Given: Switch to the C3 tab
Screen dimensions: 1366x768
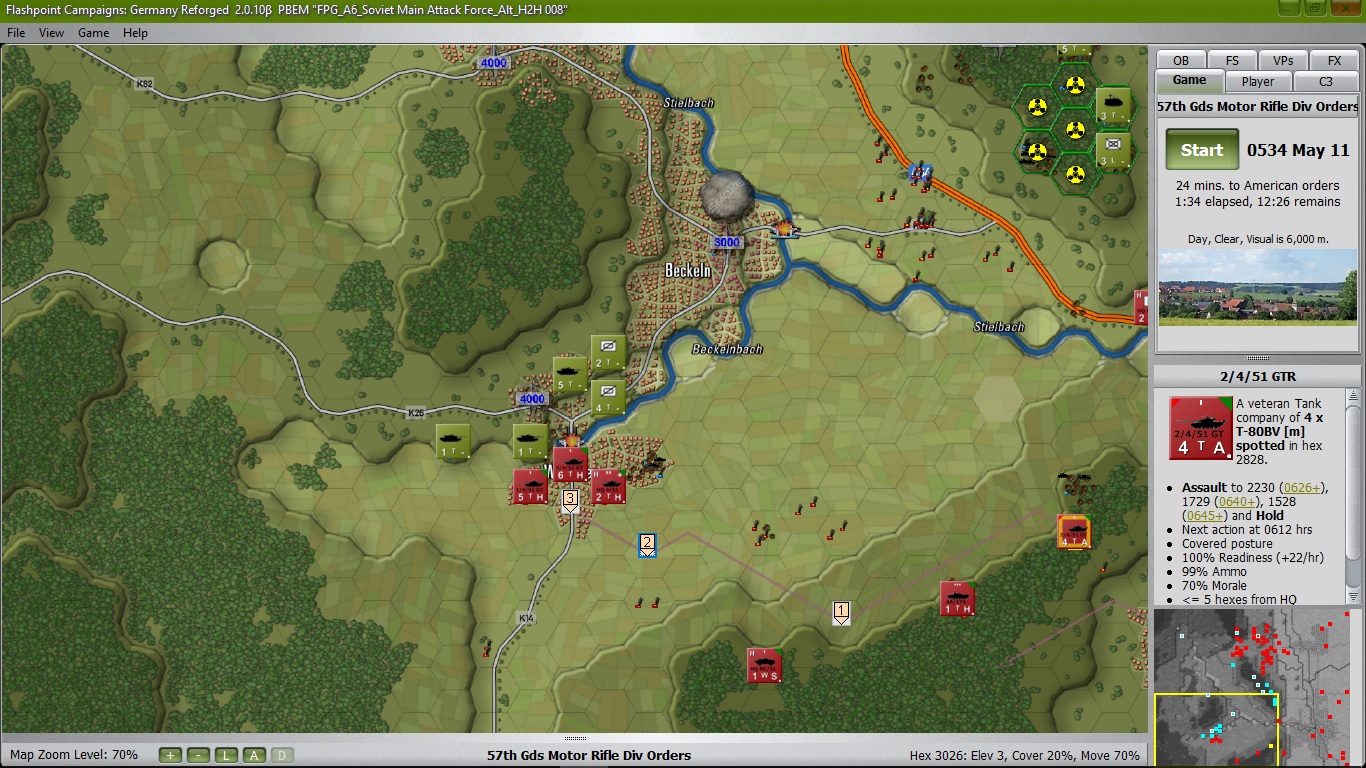Looking at the screenshot, I should tap(1326, 82).
